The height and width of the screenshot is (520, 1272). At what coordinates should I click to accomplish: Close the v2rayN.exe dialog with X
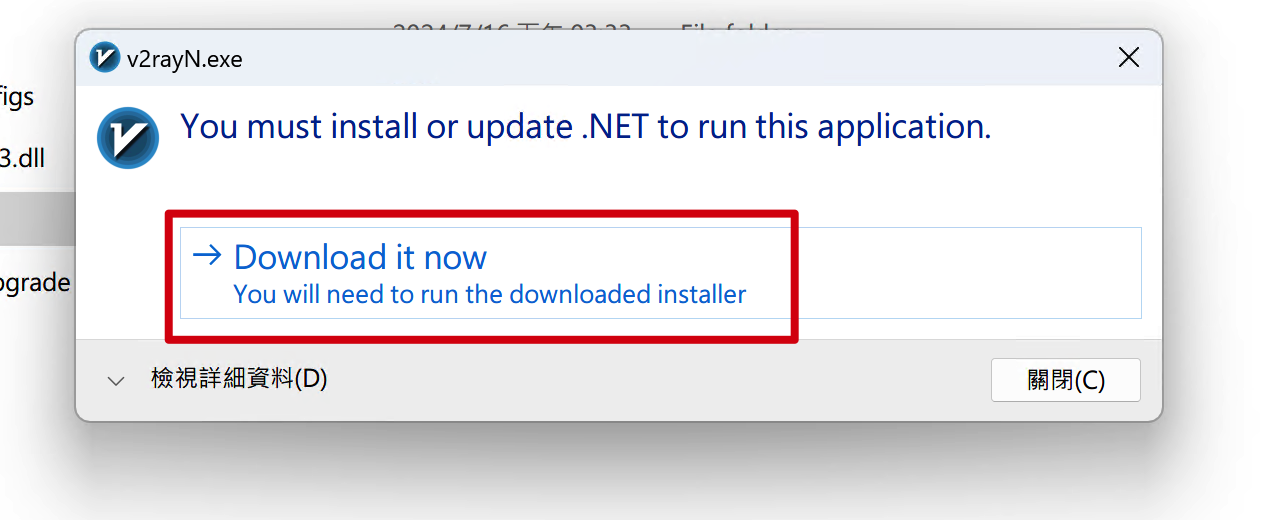[1128, 58]
